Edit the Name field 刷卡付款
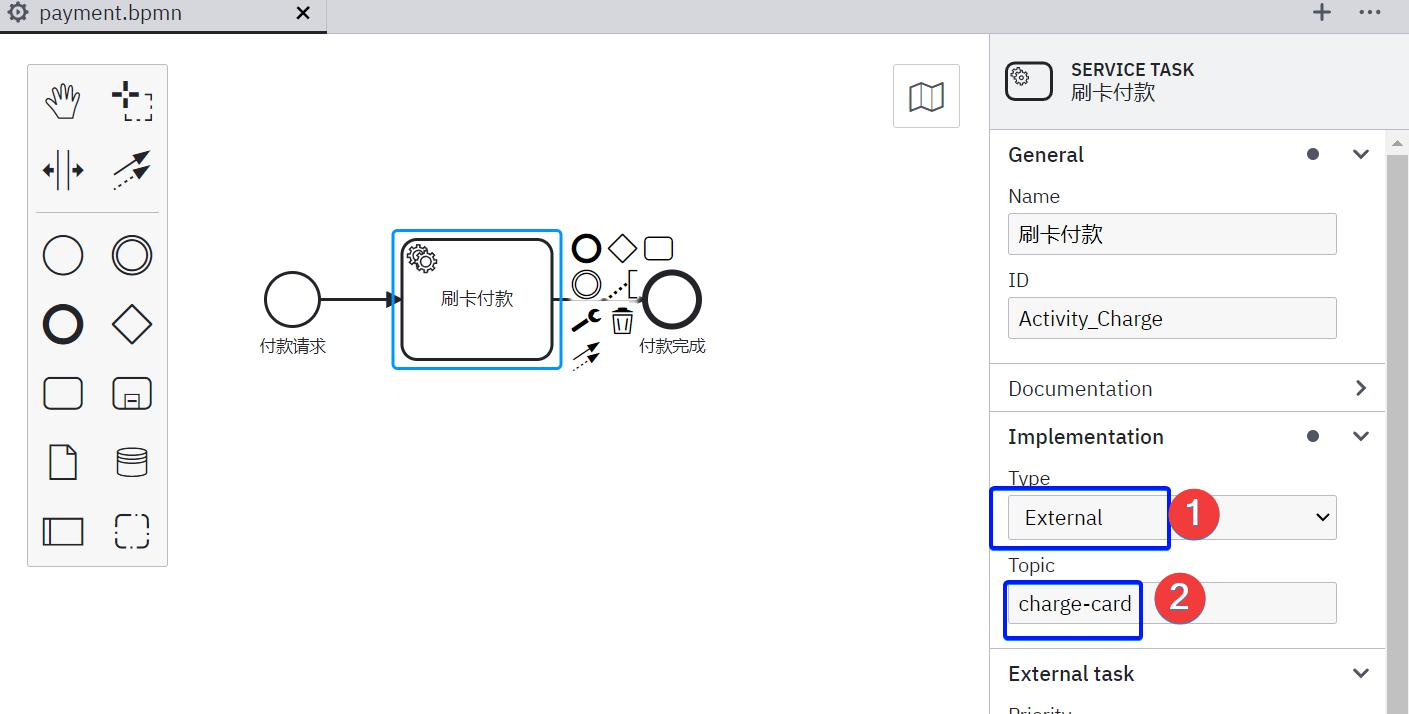 click(1172, 234)
